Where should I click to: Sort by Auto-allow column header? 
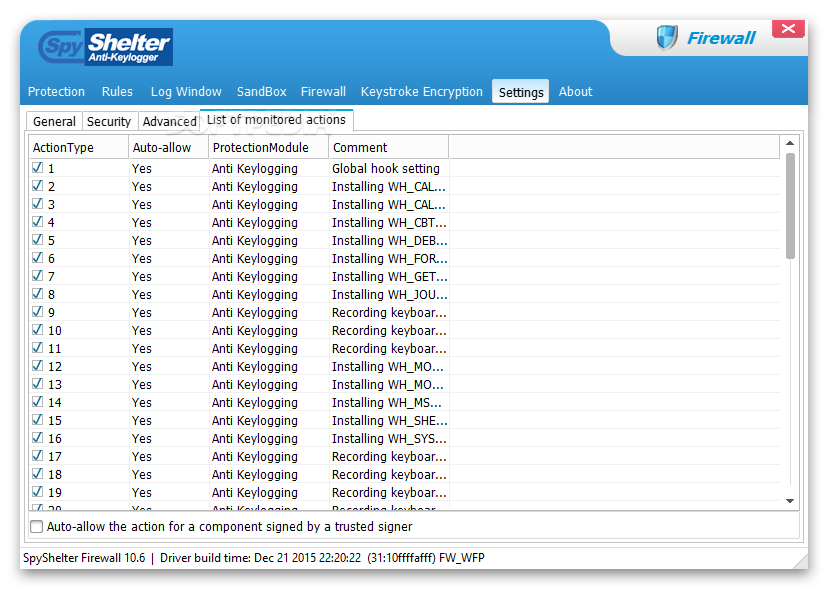169,147
